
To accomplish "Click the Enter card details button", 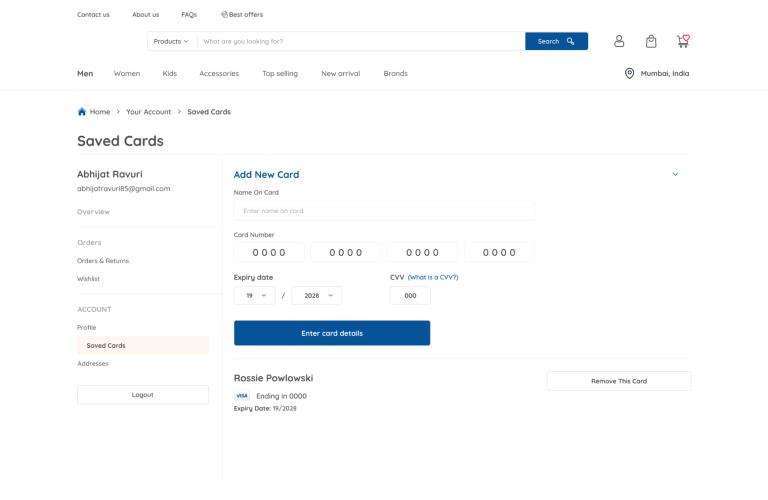I will (332, 333).
